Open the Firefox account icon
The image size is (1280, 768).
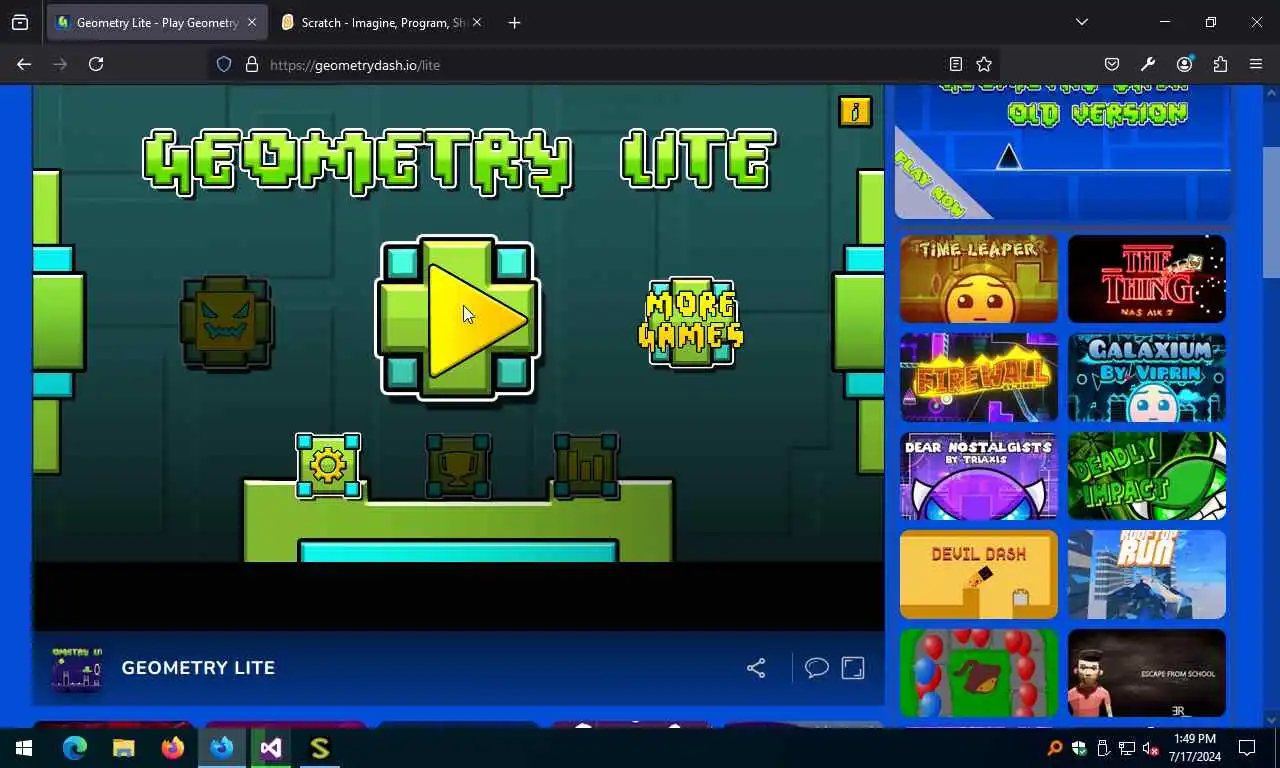click(1184, 64)
